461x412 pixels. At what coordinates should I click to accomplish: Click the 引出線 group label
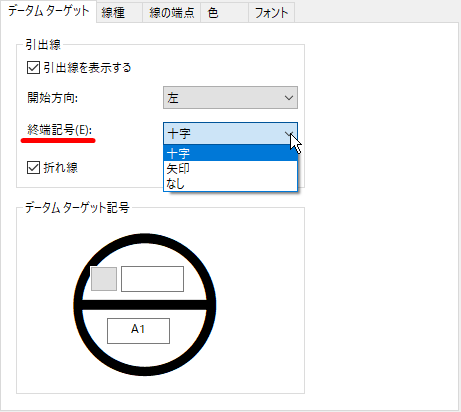tap(43, 45)
